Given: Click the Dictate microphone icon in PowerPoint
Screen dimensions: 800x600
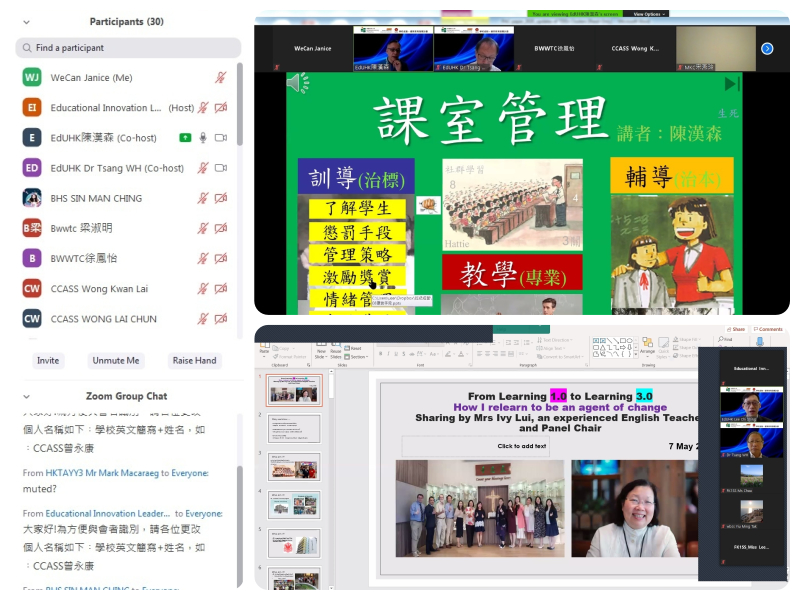Looking at the screenshot, I should pyautogui.click(x=758, y=343).
